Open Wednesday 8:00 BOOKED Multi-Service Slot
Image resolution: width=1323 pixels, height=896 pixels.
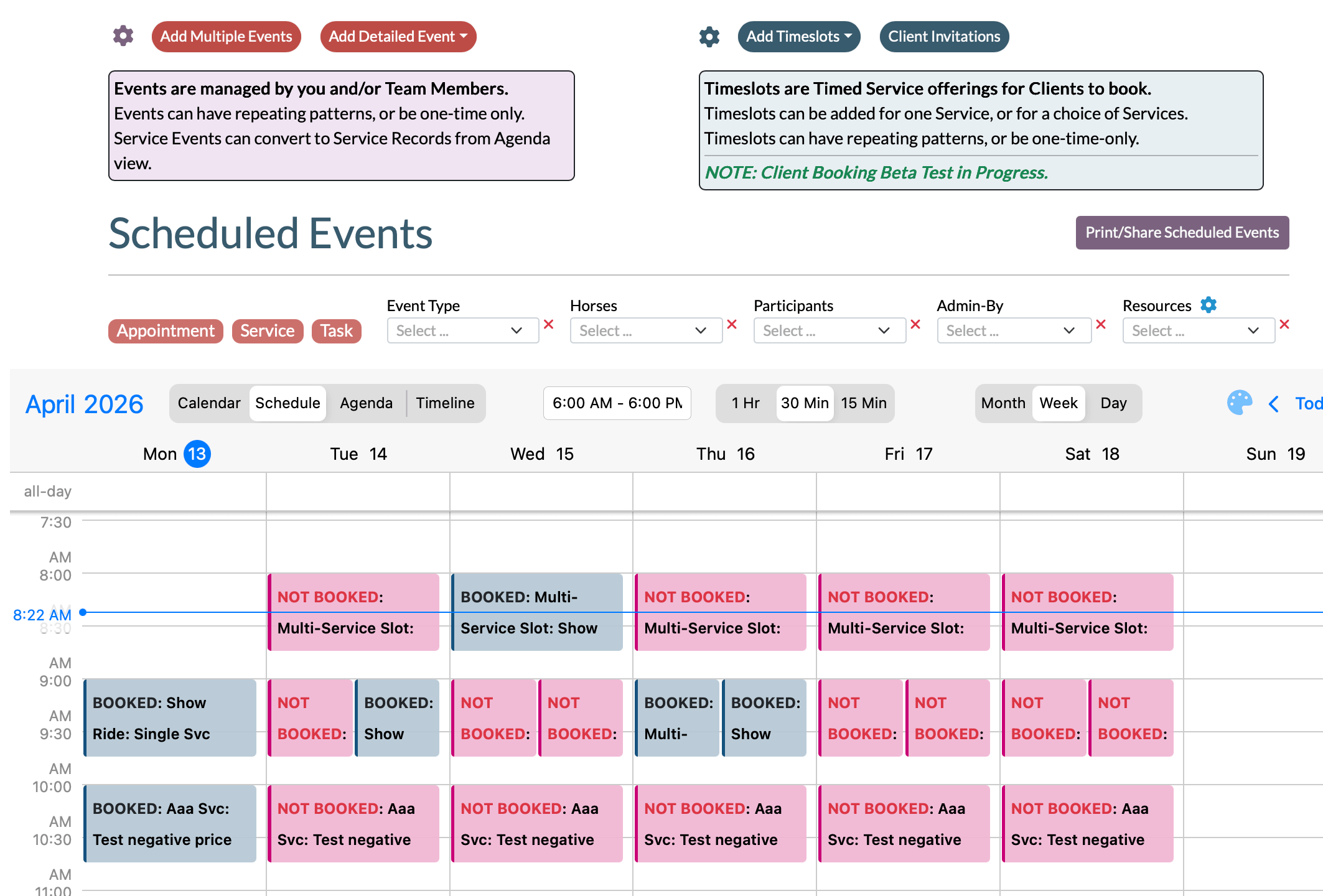point(537,612)
